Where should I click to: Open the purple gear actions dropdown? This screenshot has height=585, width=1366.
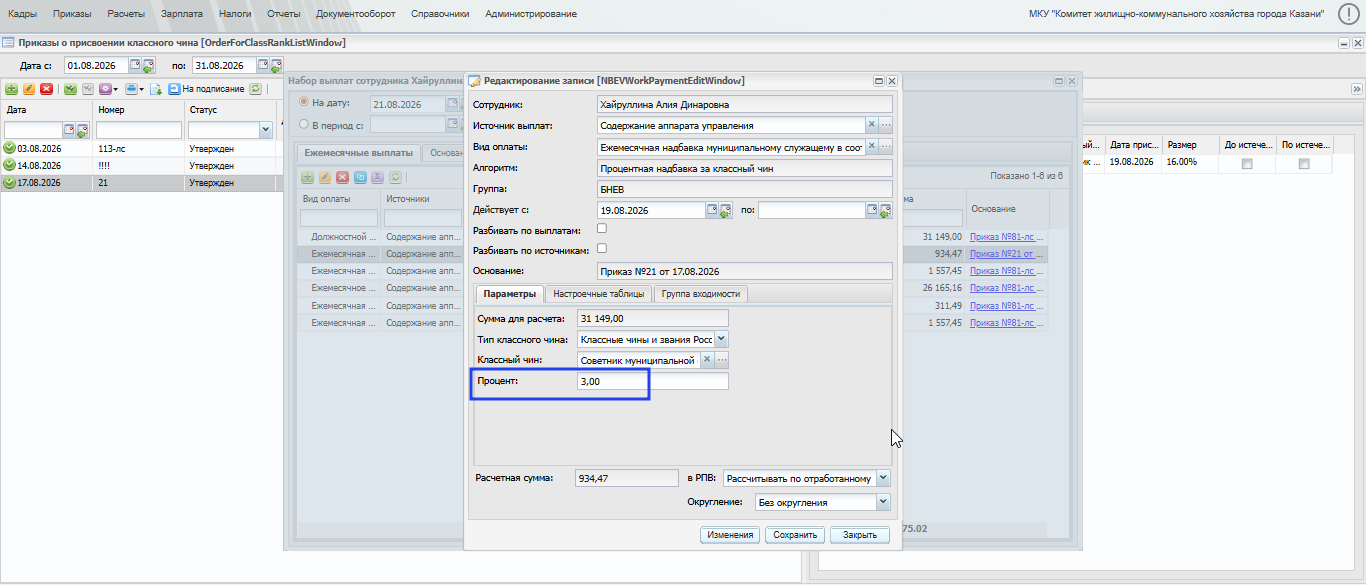tap(107, 89)
